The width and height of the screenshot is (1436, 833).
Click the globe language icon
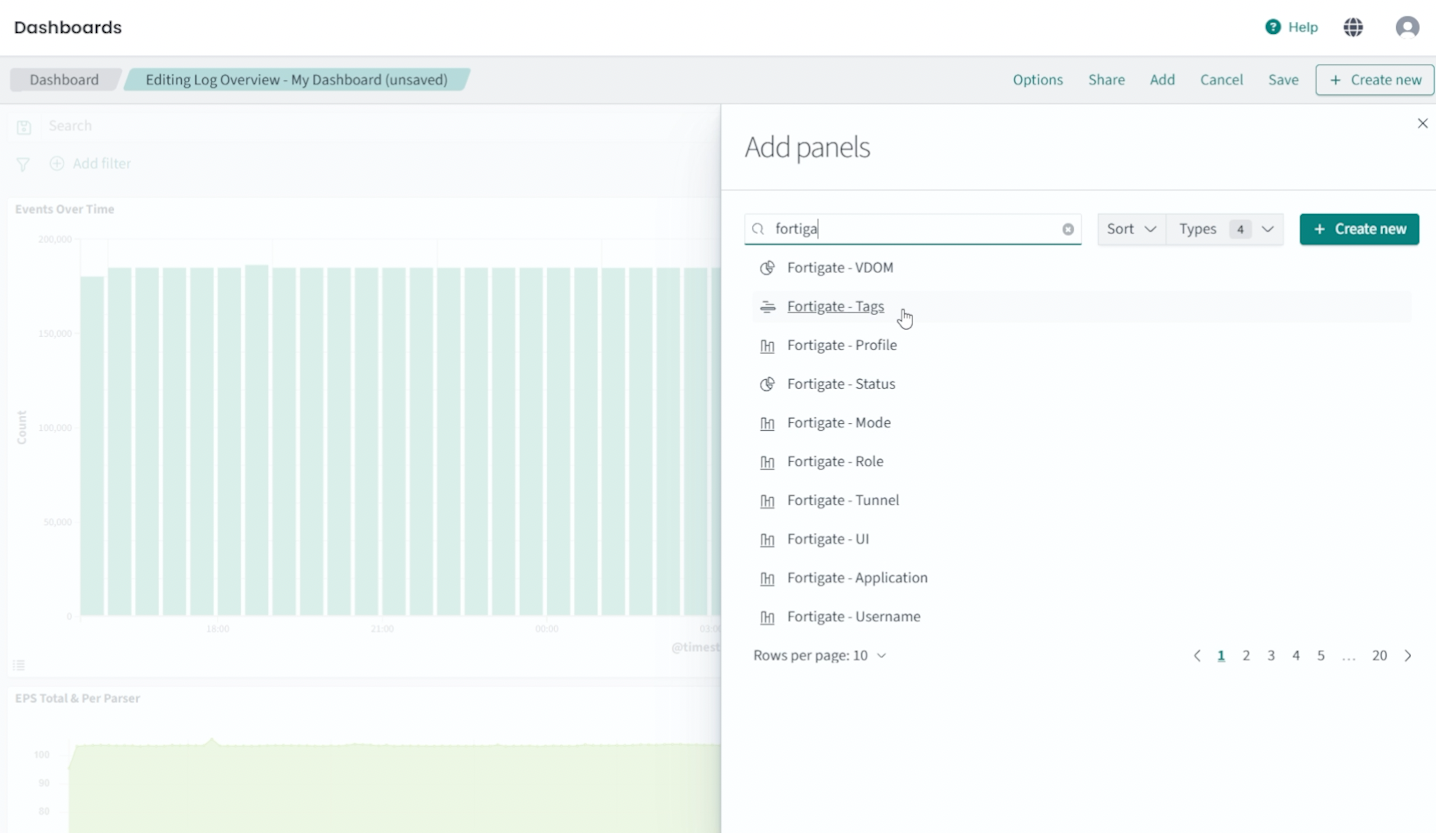1353,27
